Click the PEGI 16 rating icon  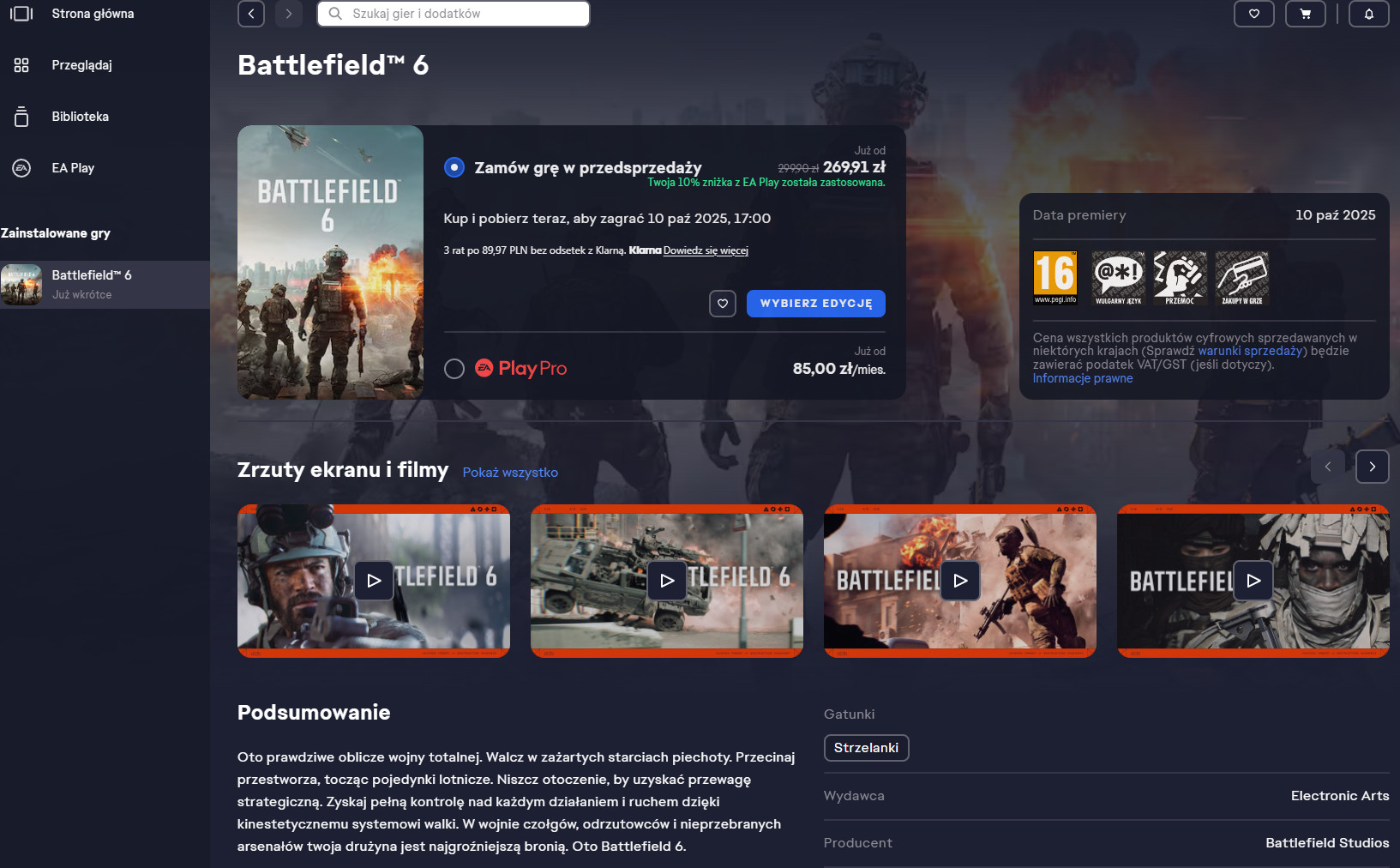pyautogui.click(x=1055, y=278)
